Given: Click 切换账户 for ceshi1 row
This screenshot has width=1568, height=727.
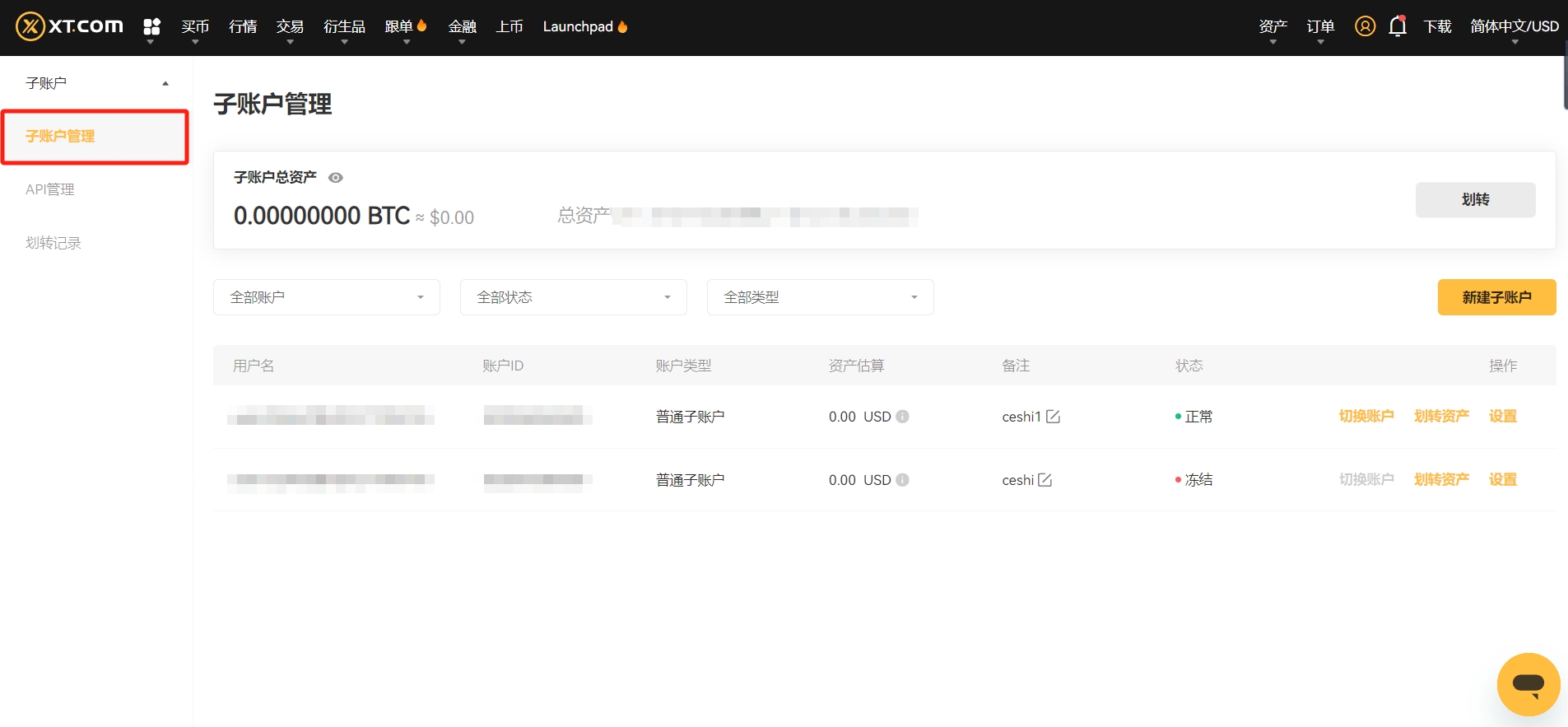Looking at the screenshot, I should click(x=1366, y=417).
